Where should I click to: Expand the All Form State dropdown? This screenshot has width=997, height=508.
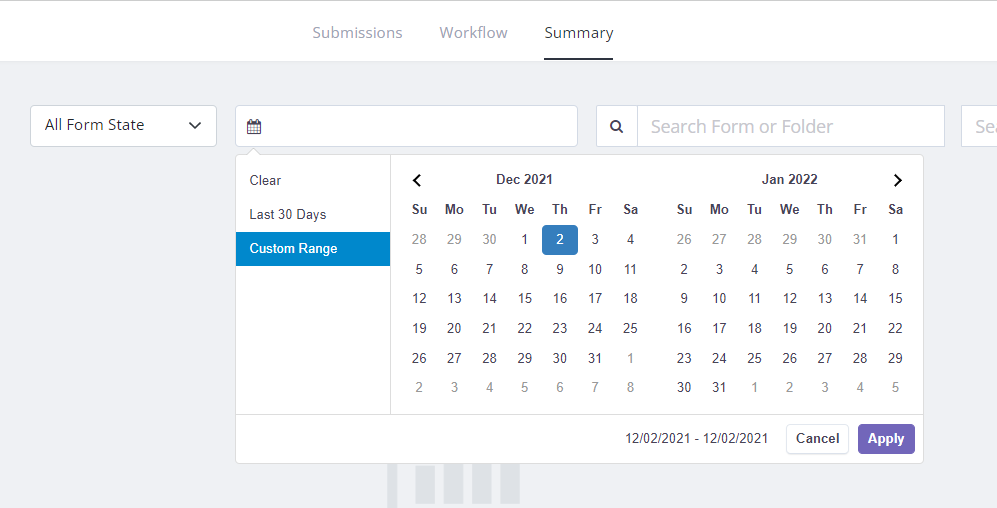coord(123,126)
